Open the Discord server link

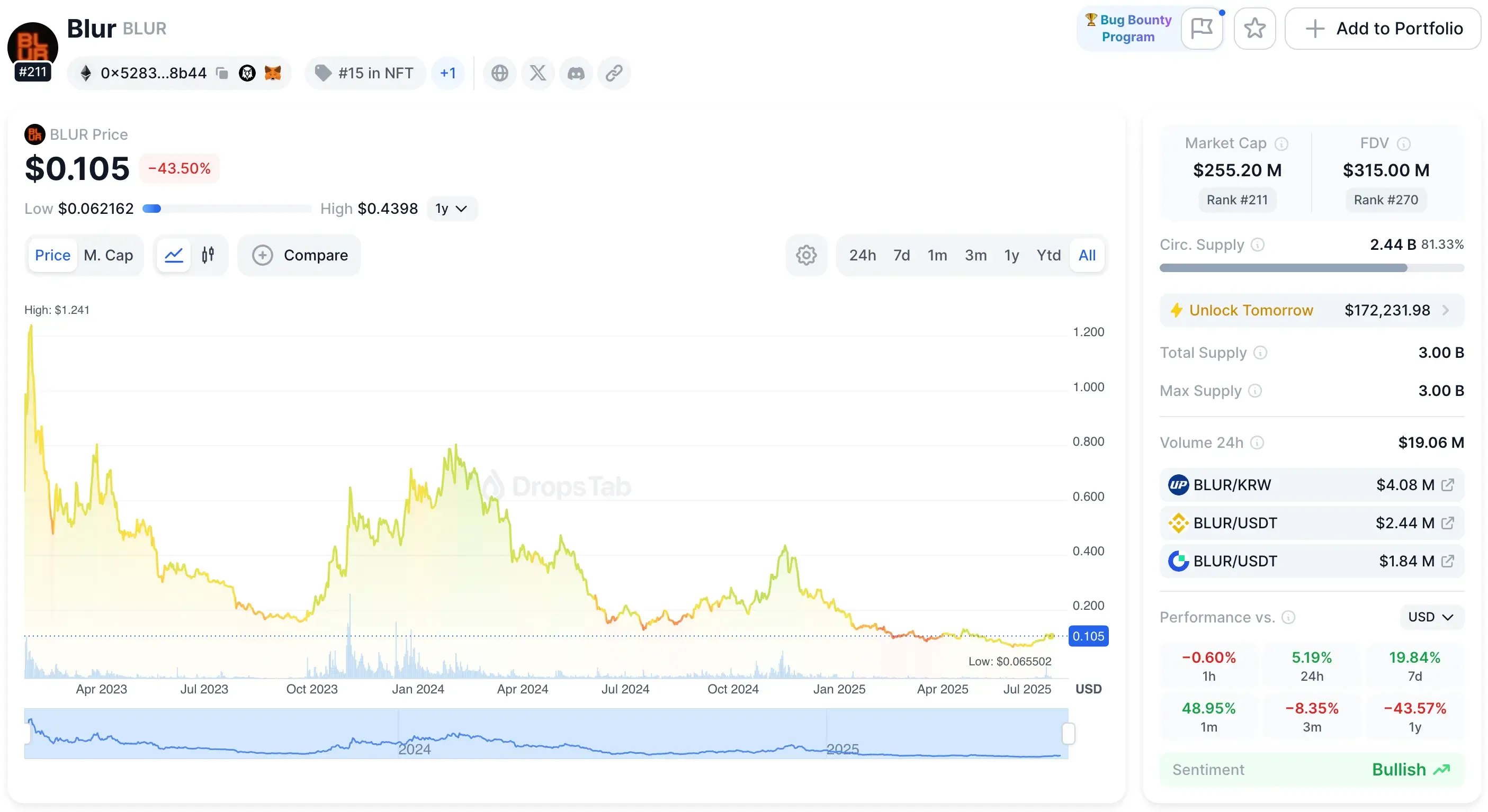576,74
